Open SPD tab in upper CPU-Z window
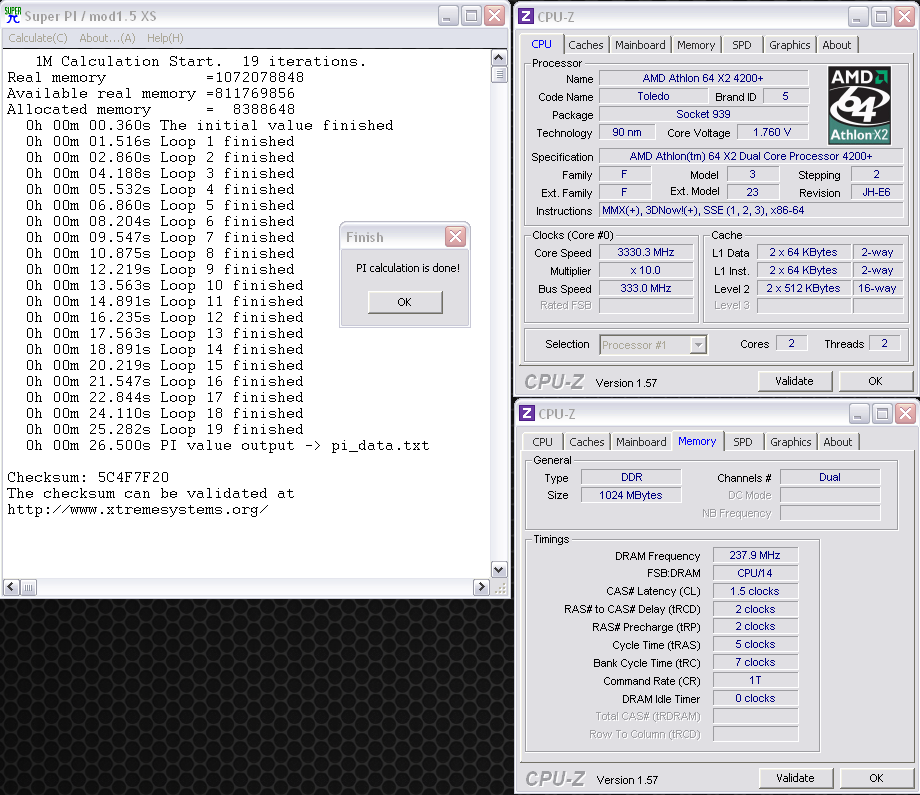The height and width of the screenshot is (795, 920). coord(742,45)
